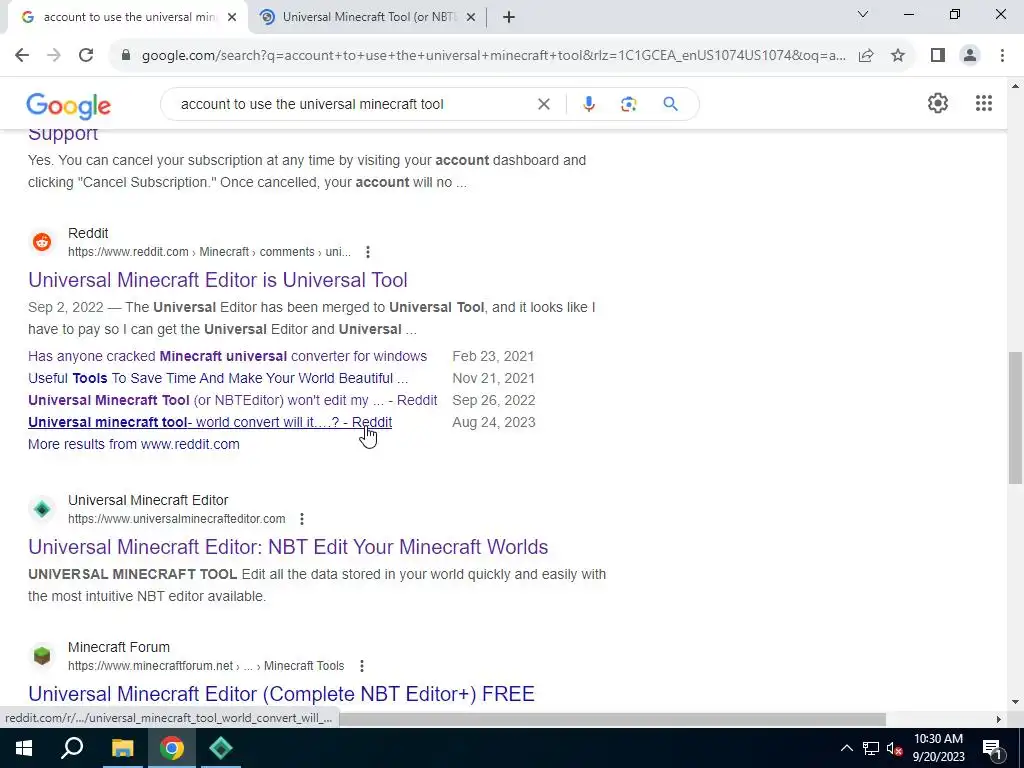The width and height of the screenshot is (1024, 768).
Task: Open world convert will it Reddit link
Action: pos(210,423)
